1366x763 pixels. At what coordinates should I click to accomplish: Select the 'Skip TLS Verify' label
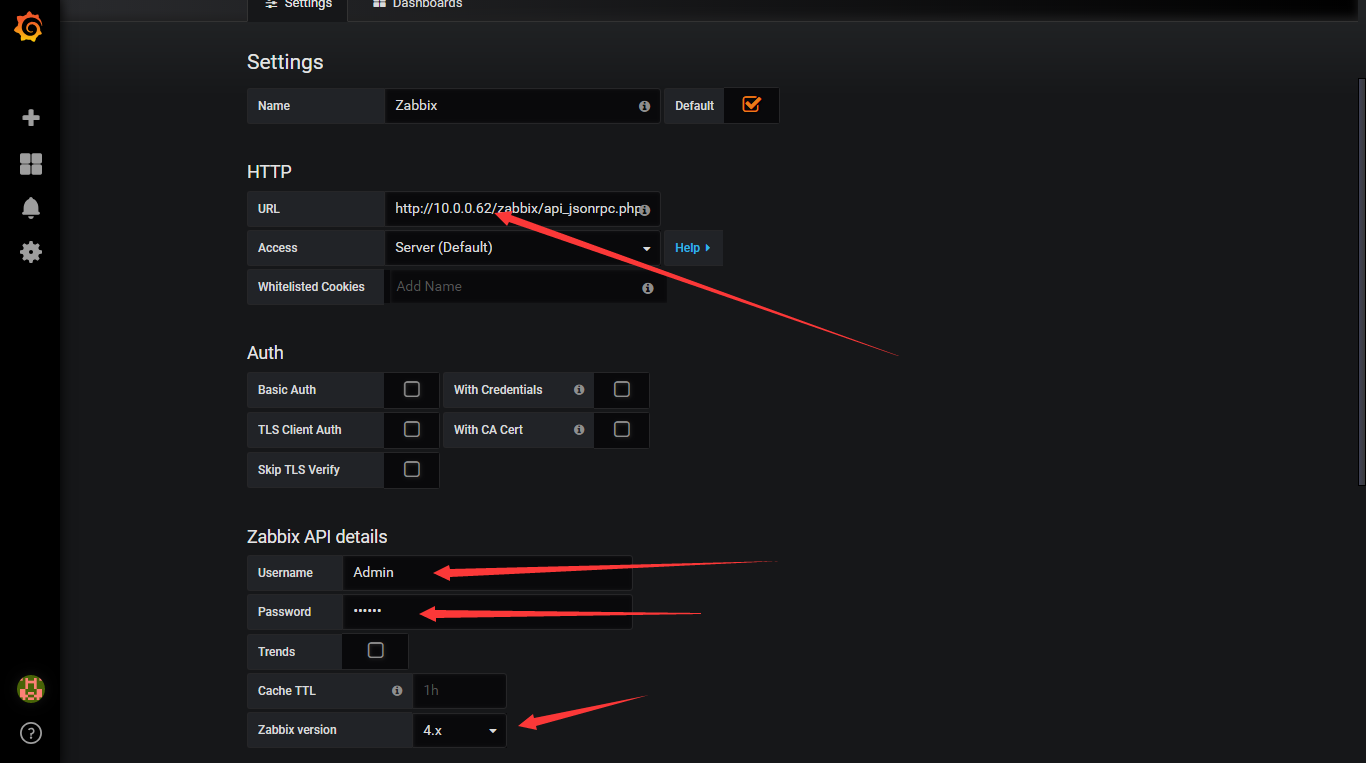click(x=299, y=470)
